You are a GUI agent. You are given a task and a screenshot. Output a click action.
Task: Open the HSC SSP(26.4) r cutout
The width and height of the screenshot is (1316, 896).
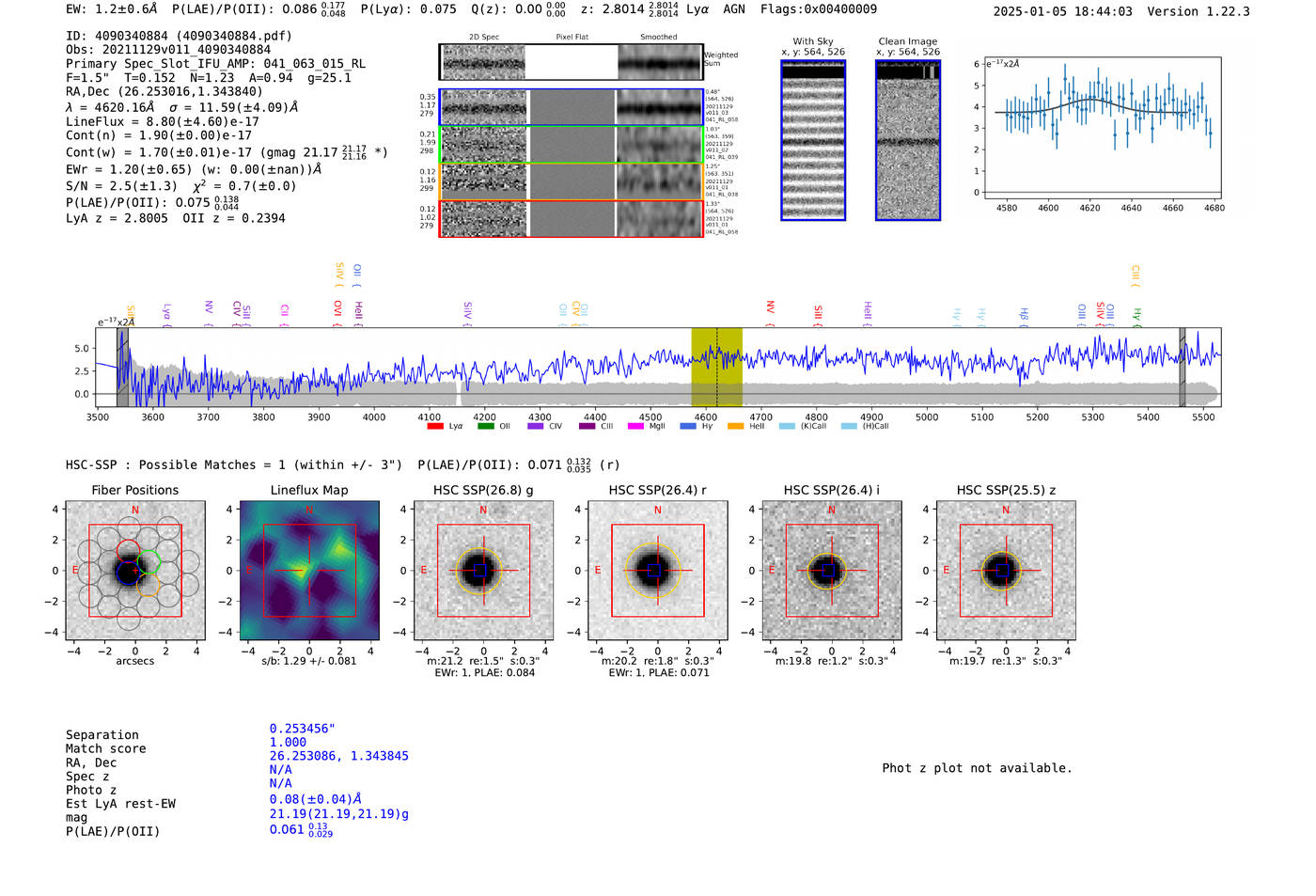pyautogui.click(x=658, y=571)
